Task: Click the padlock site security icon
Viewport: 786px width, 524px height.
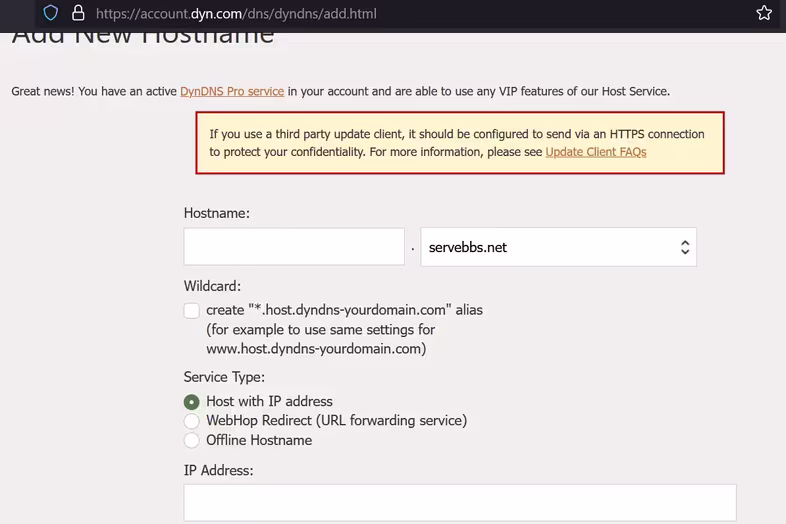Action: point(78,13)
